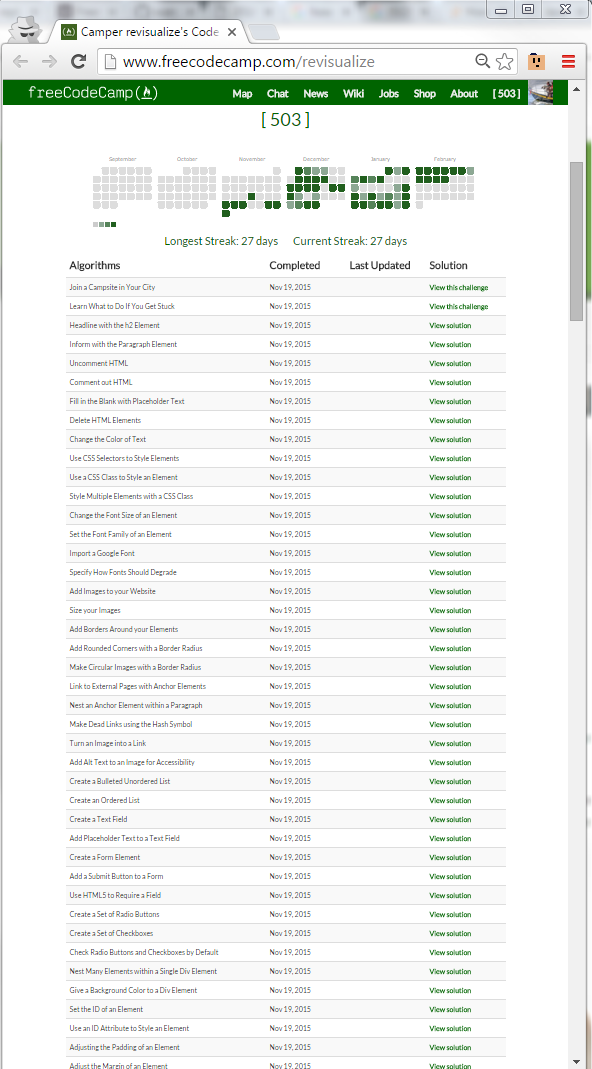
Task: Click the Specify How Fonts Should Degrade row
Action: pos(286,573)
